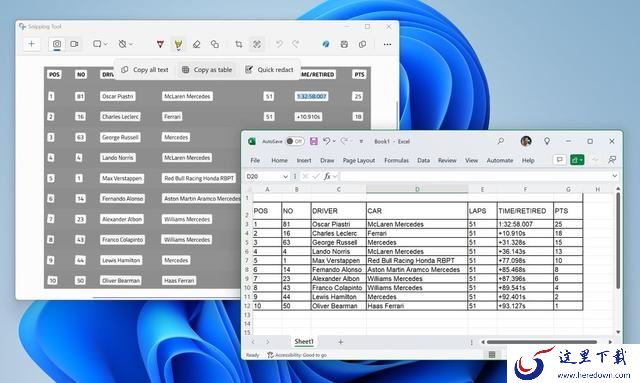Expand the Name Box dropdown arrow
This screenshot has width=640, height=383.
(285, 176)
